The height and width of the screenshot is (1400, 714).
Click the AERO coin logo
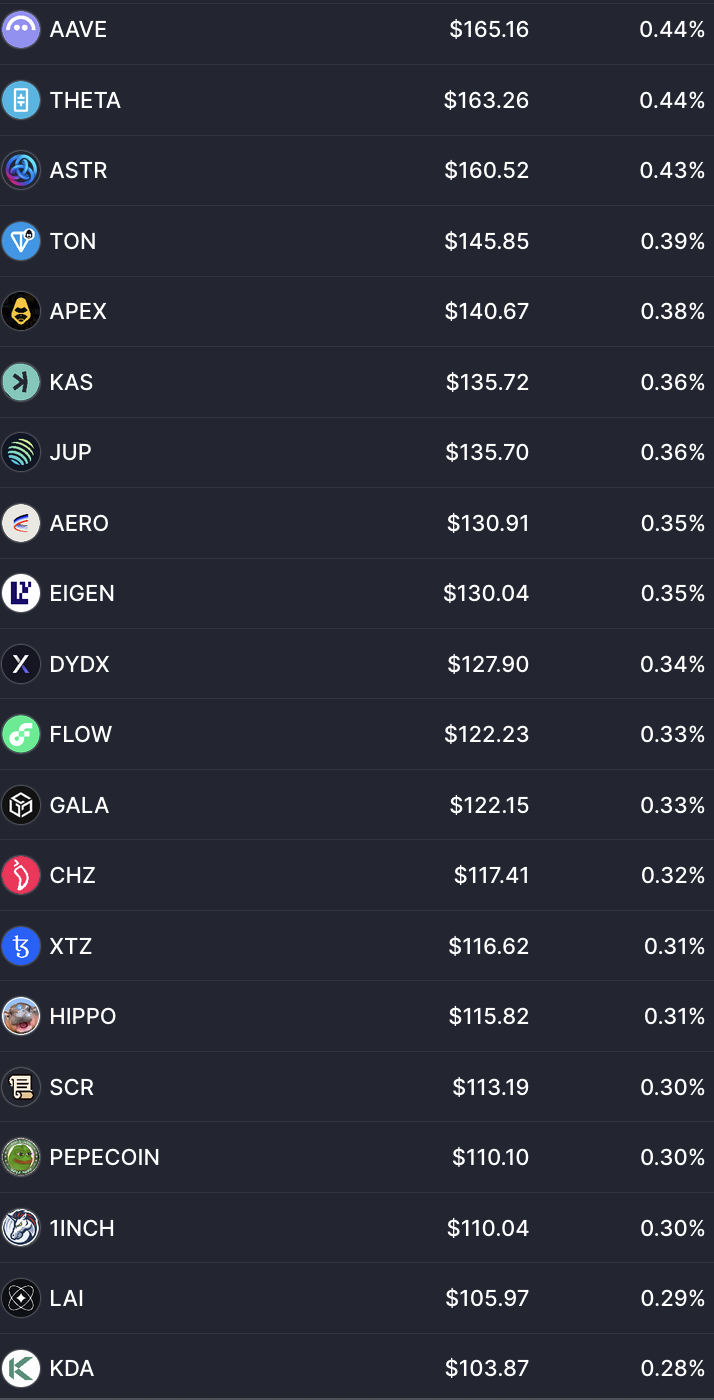point(21,523)
